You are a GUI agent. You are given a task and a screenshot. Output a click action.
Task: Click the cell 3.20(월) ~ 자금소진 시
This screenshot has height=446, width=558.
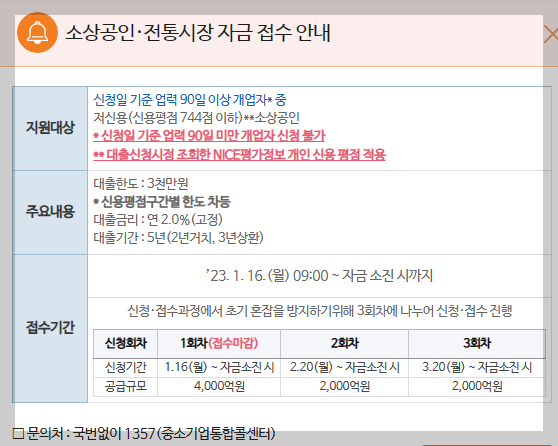pos(477,367)
